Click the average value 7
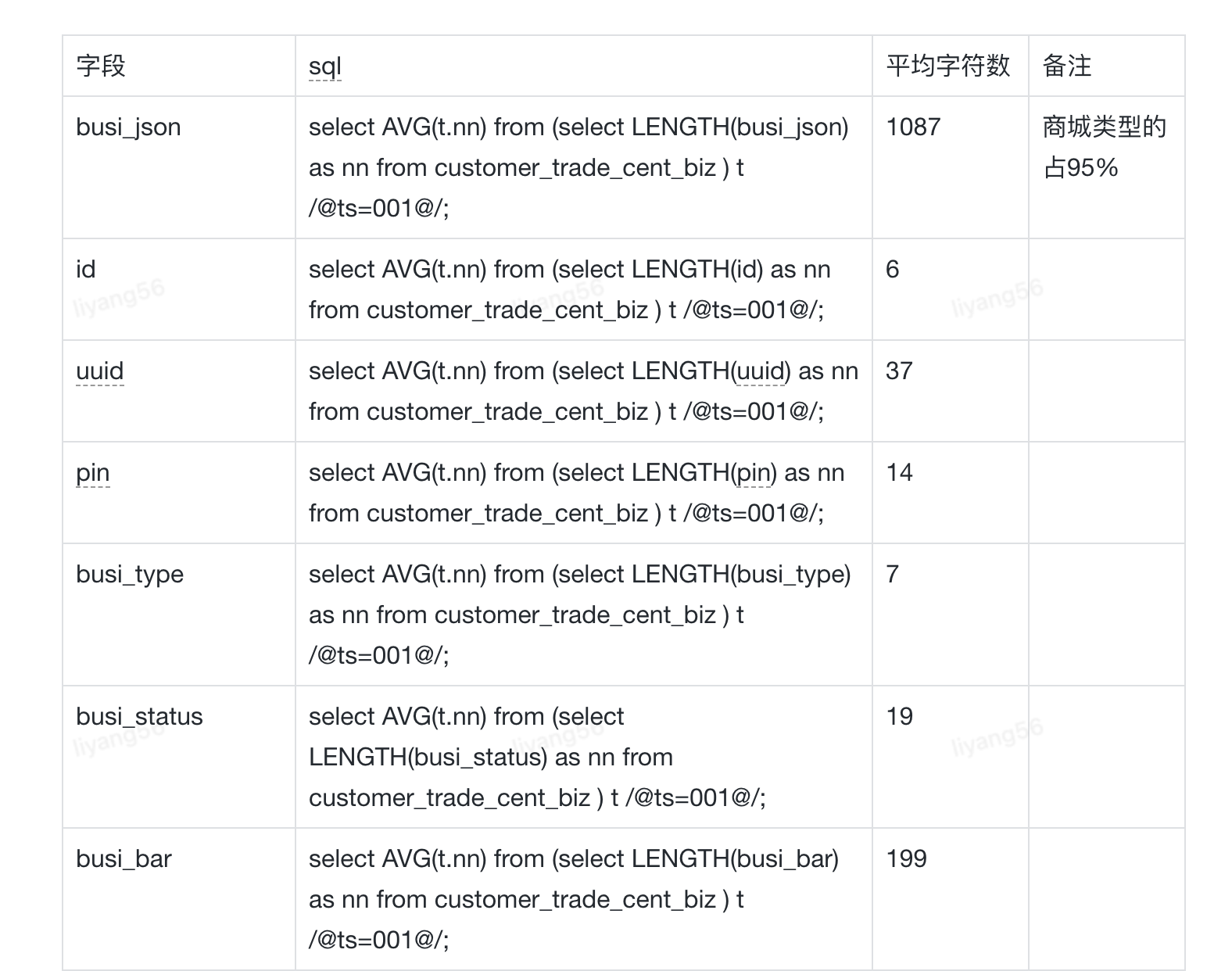The height and width of the screenshot is (971, 1232). [x=893, y=575]
